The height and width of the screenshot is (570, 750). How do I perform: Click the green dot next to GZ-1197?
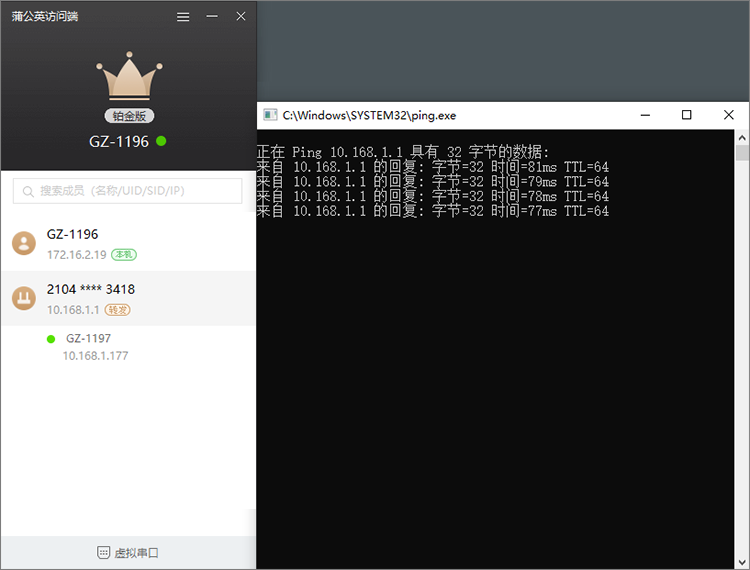(51, 339)
